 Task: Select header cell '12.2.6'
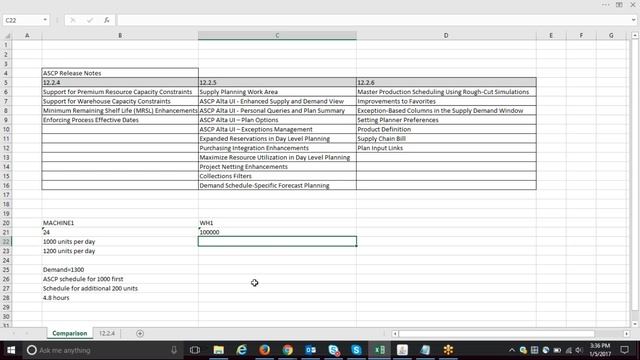[x=446, y=82]
